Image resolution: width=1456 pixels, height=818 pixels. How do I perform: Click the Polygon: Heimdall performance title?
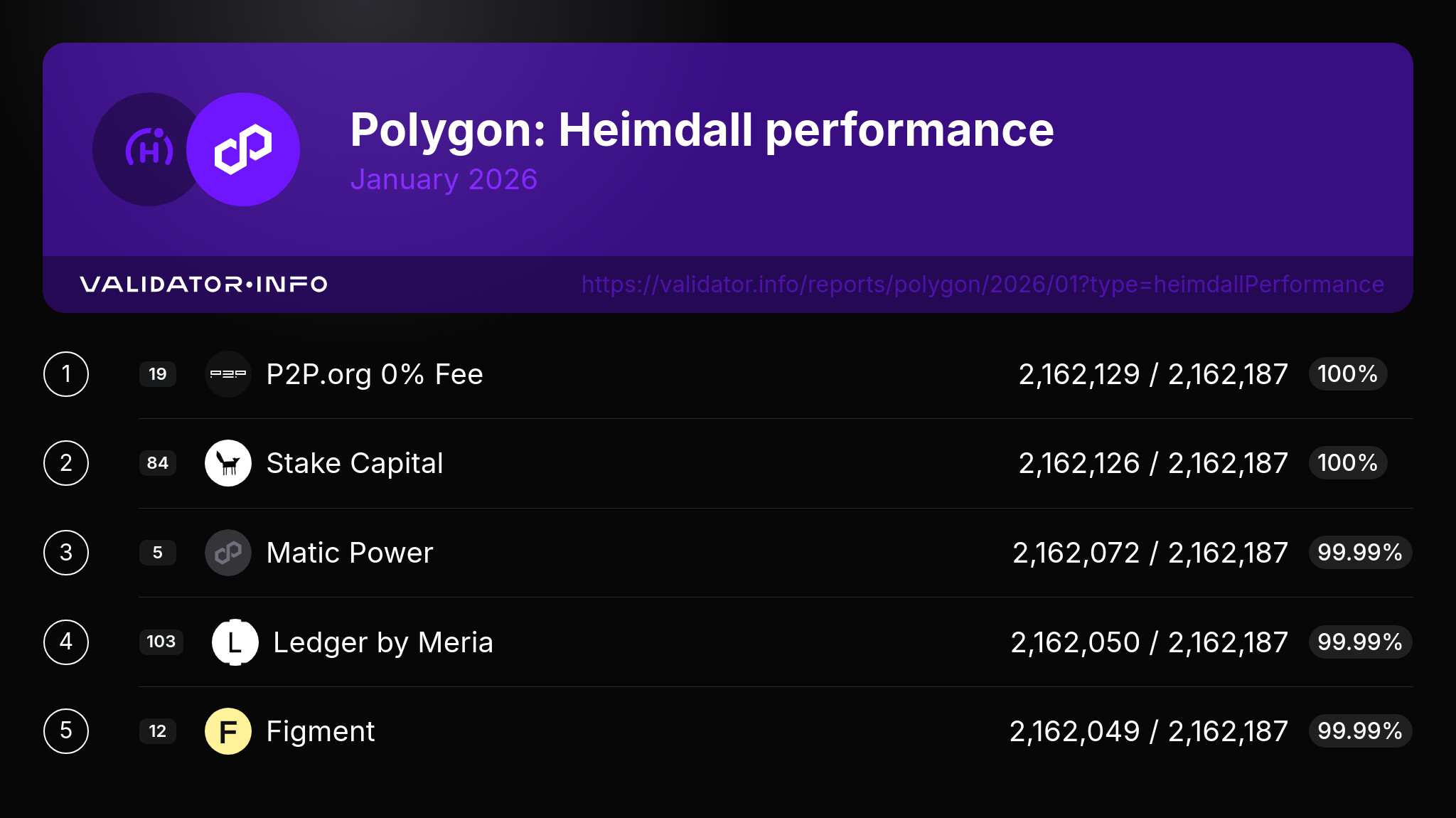coord(702,130)
